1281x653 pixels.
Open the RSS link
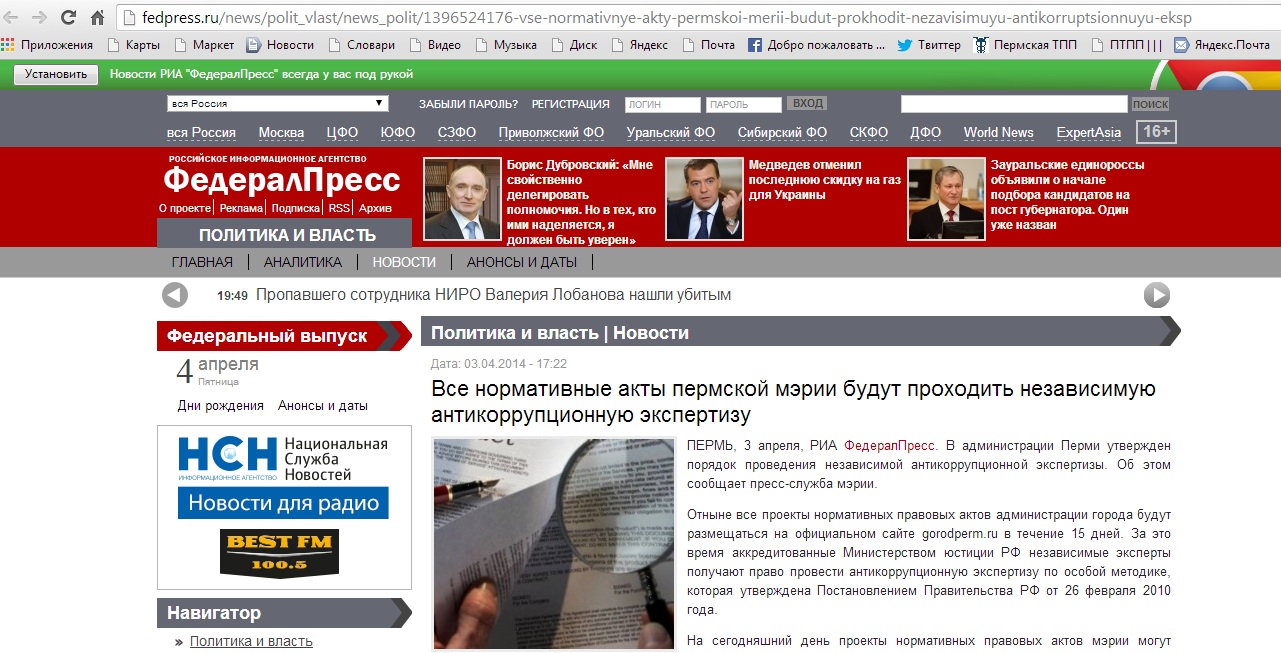point(339,208)
